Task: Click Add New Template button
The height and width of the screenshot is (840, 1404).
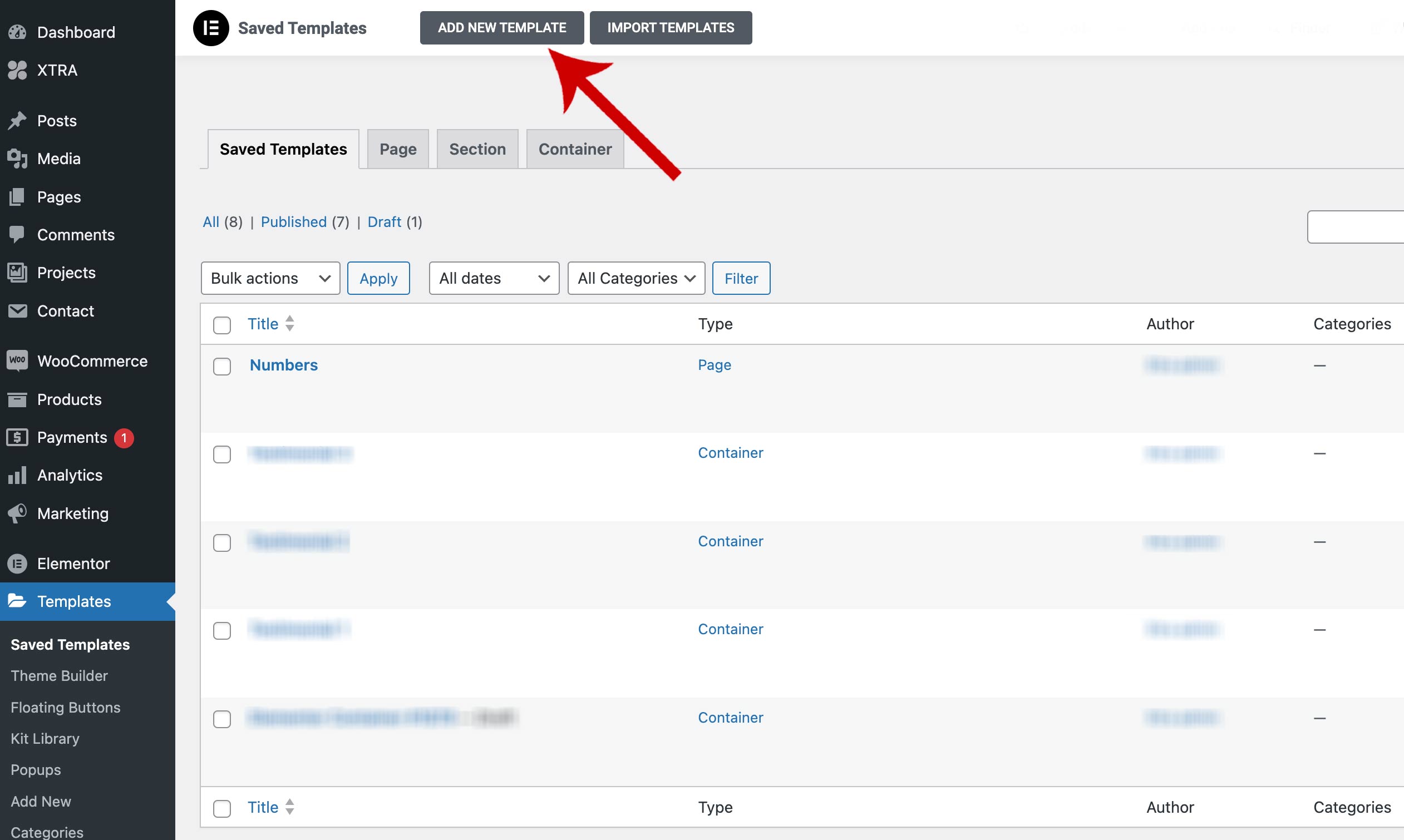Action: pos(501,28)
